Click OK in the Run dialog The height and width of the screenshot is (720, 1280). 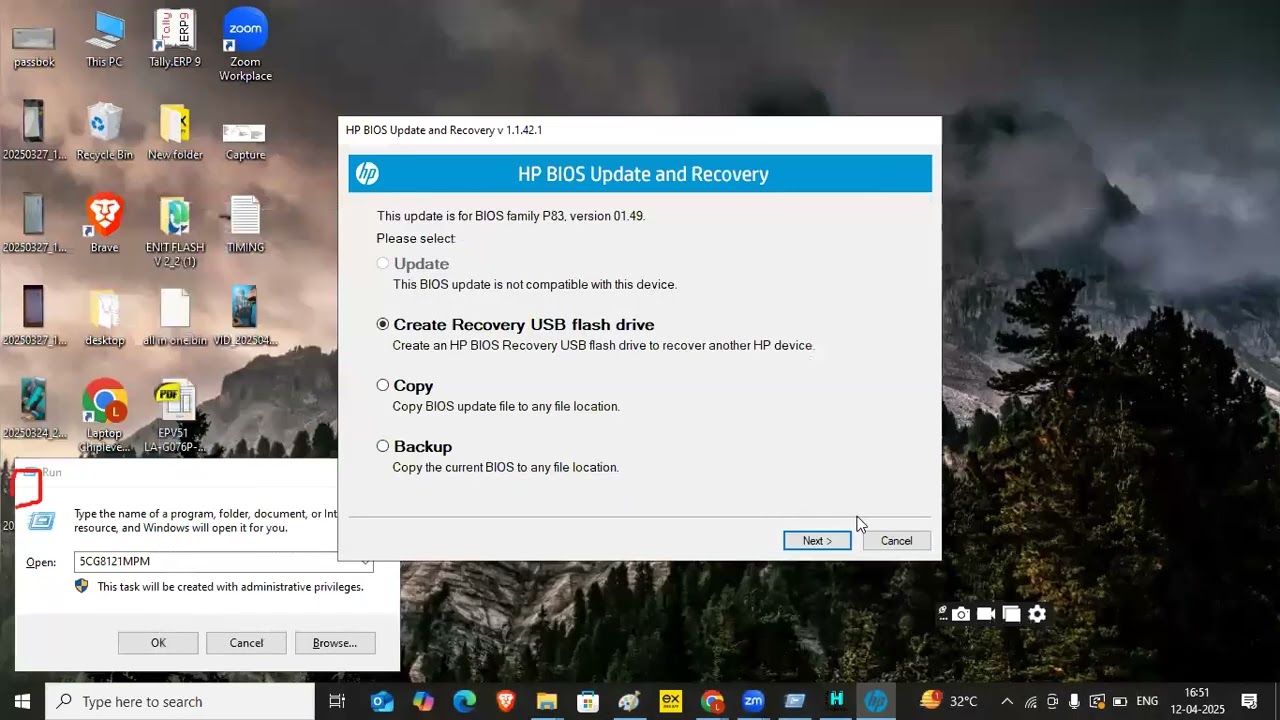[x=158, y=643]
